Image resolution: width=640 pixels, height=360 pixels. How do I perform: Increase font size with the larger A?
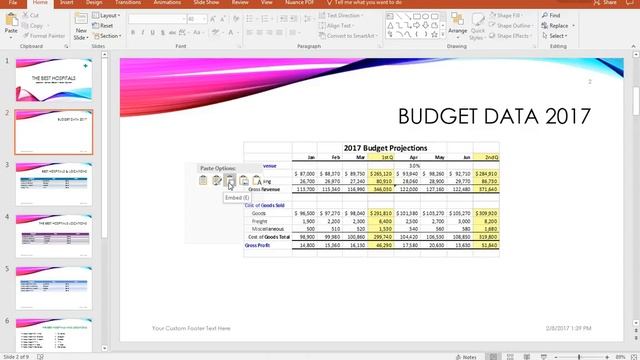click(x=213, y=19)
